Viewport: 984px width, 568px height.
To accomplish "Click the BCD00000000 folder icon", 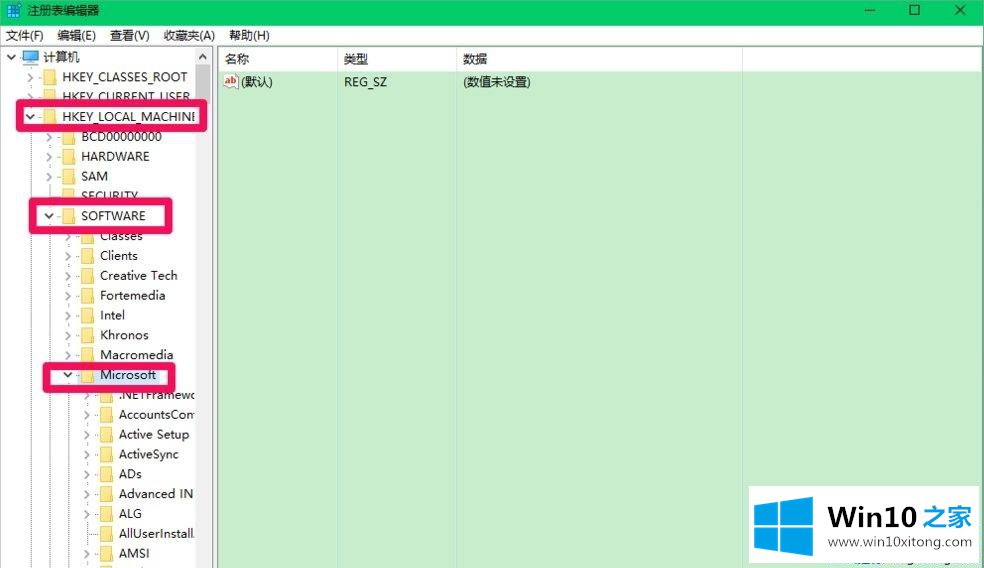I will [68, 137].
